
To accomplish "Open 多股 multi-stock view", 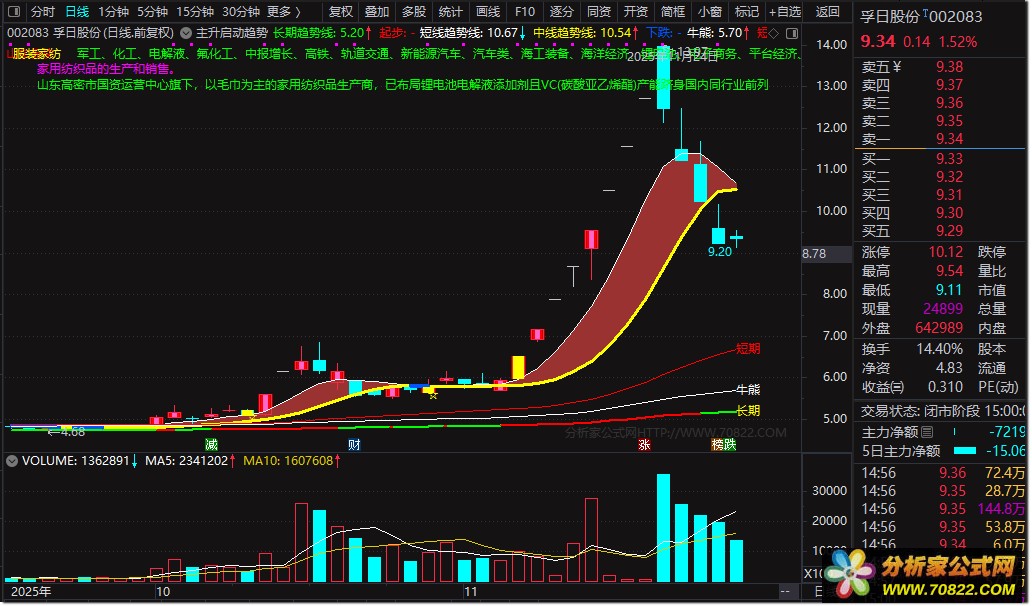I will point(413,12).
